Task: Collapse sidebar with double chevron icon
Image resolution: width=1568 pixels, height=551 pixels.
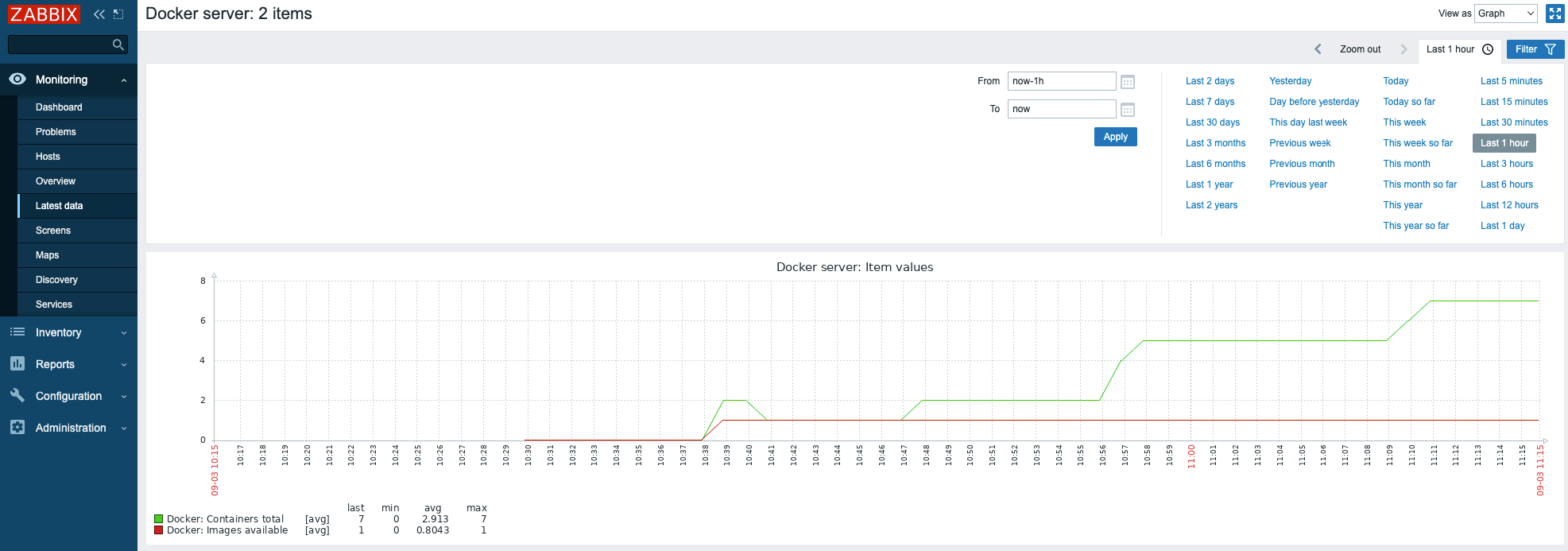Action: [x=99, y=14]
